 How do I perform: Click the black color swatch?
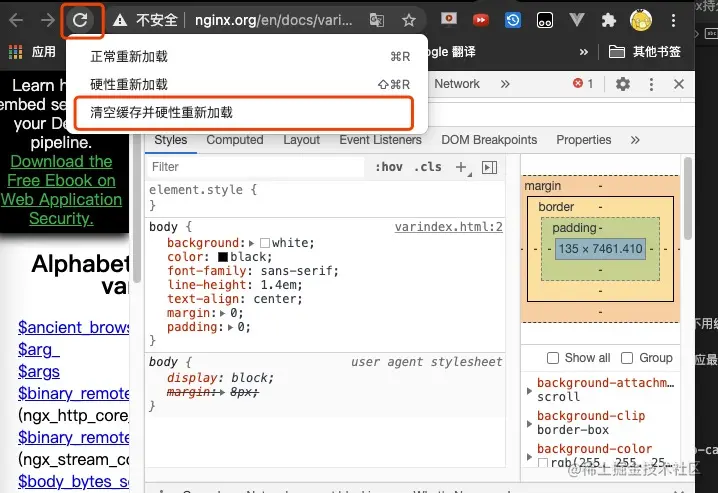(x=223, y=257)
